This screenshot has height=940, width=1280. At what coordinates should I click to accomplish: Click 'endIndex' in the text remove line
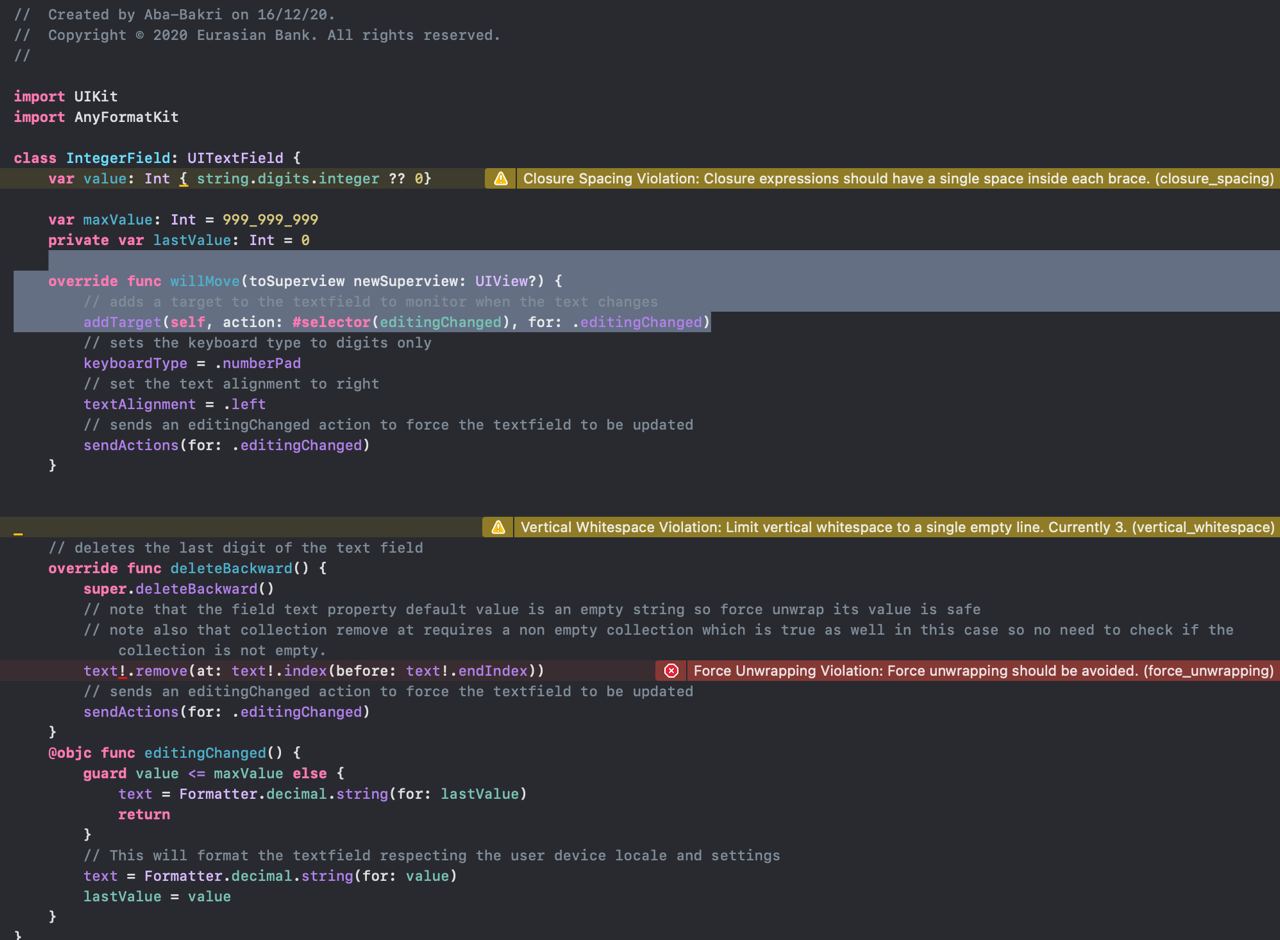click(x=493, y=671)
